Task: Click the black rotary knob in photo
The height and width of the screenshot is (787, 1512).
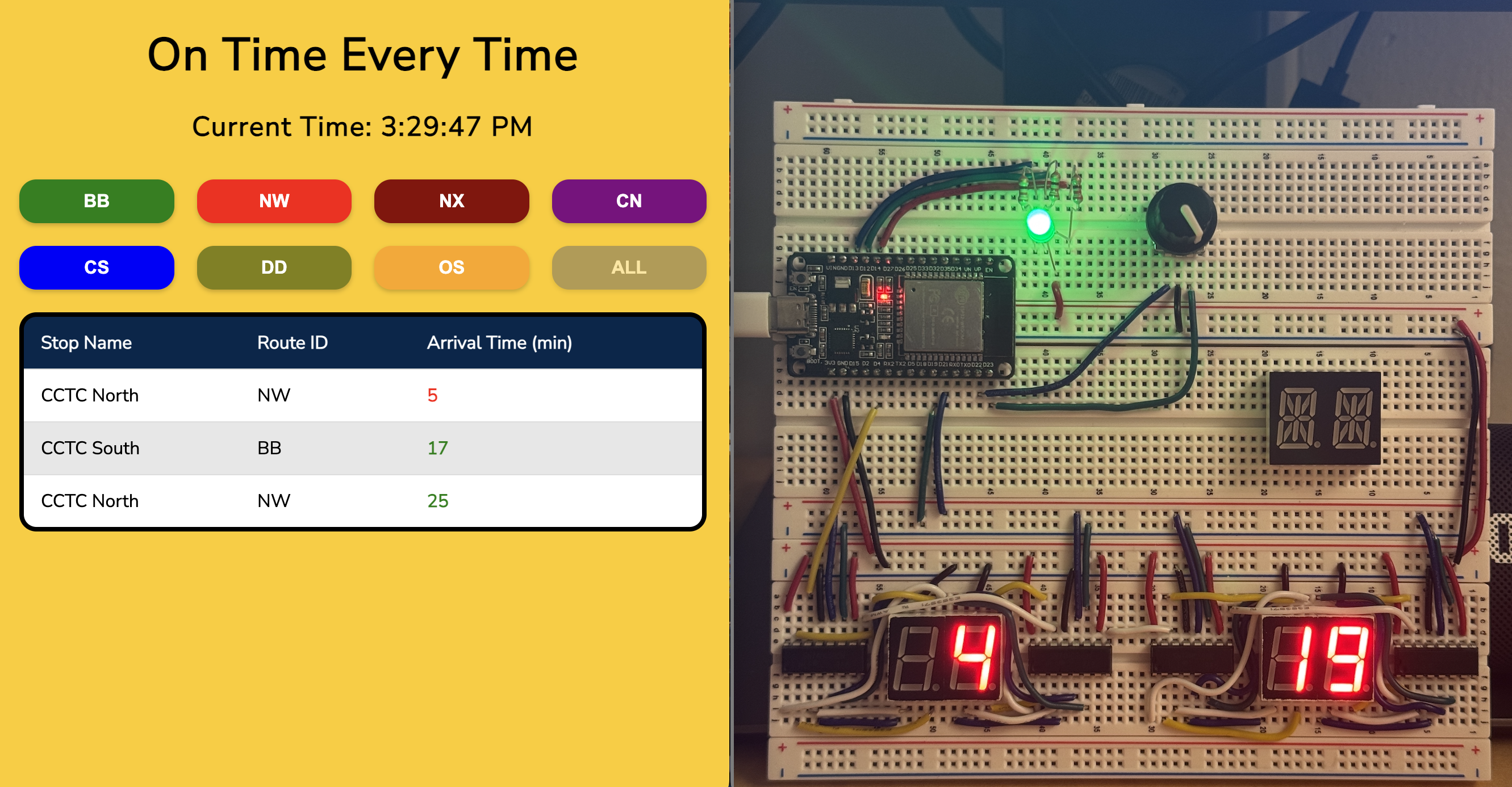Action: (x=1181, y=220)
